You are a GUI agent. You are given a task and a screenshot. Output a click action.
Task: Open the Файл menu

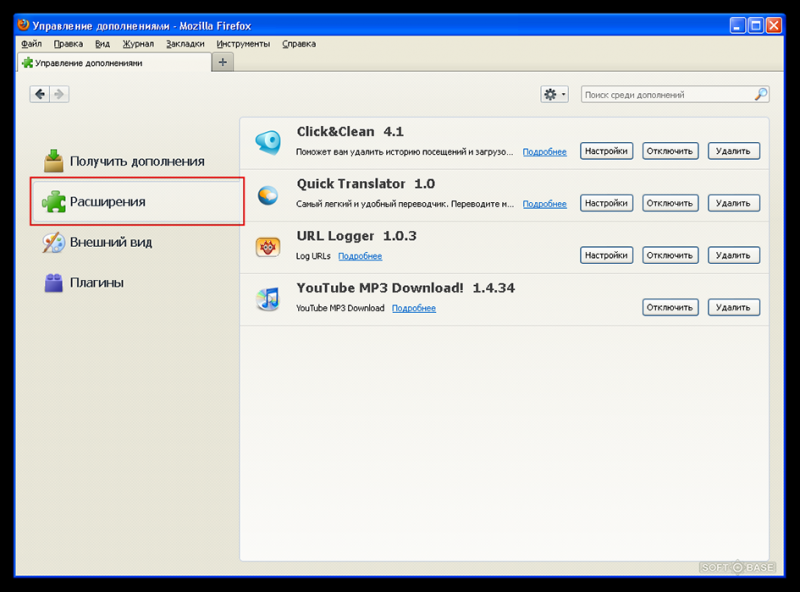tap(32, 44)
